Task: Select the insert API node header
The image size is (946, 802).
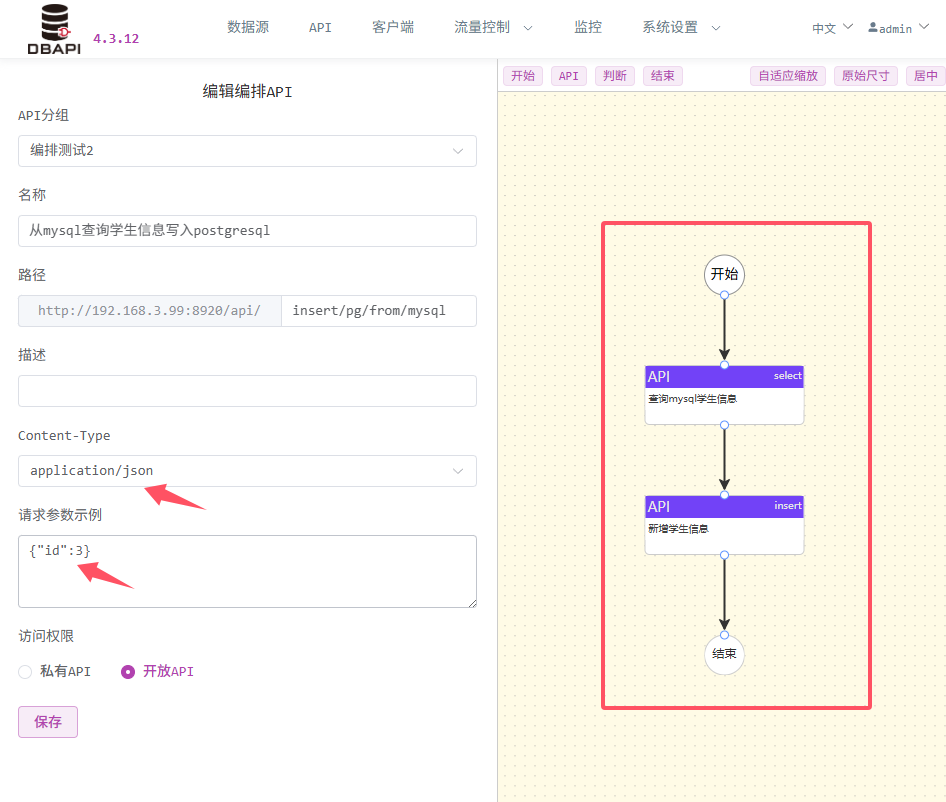Action: (x=724, y=506)
